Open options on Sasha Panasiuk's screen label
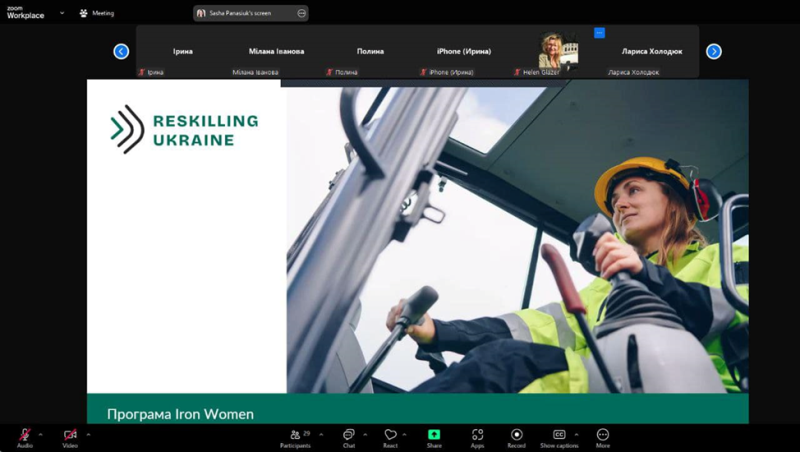800x452 pixels. point(301,13)
